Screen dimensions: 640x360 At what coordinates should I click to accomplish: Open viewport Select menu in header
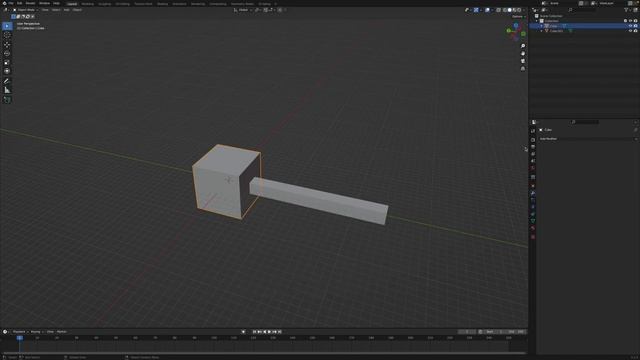point(56,10)
